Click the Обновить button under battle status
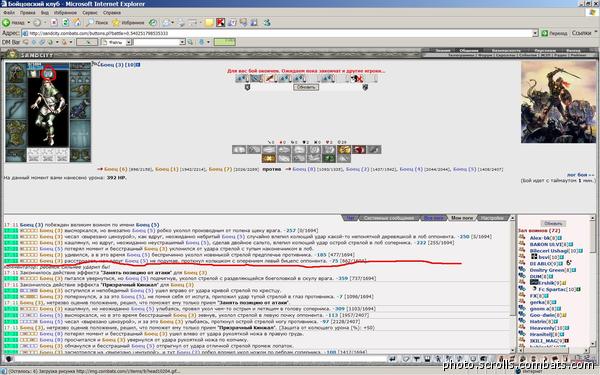 point(306,87)
